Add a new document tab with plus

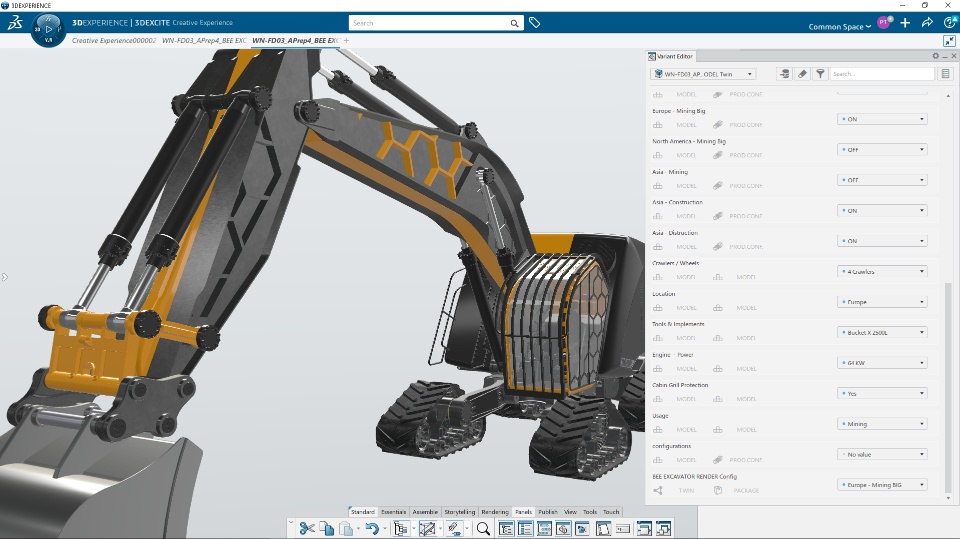coord(347,40)
